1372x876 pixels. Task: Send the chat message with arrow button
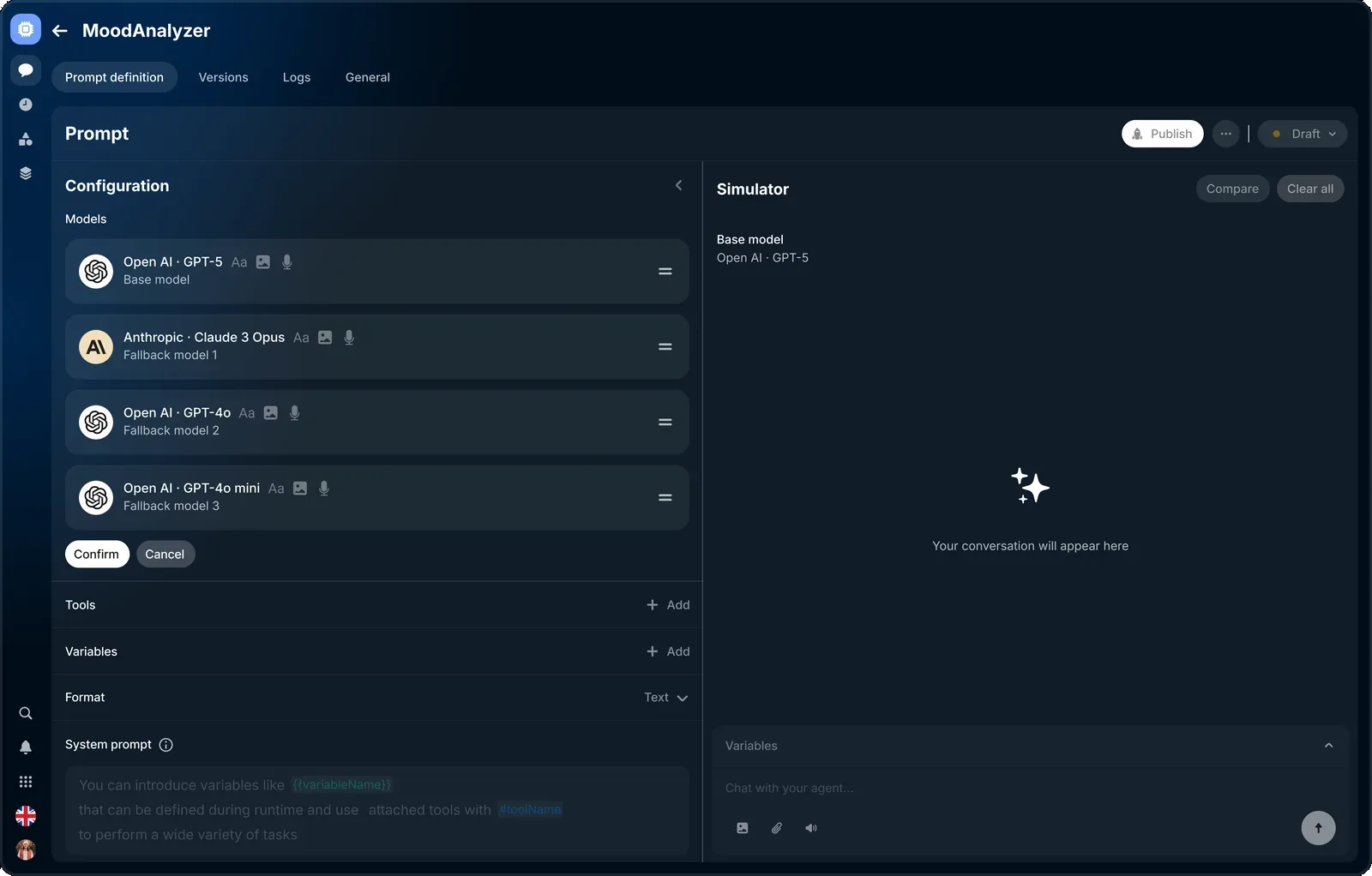click(1318, 828)
